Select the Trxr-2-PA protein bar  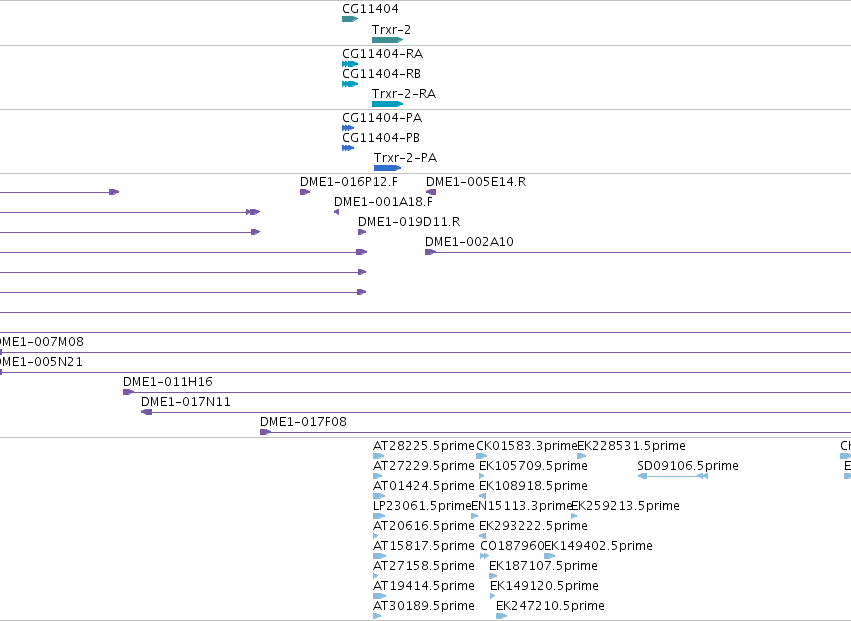click(388, 168)
